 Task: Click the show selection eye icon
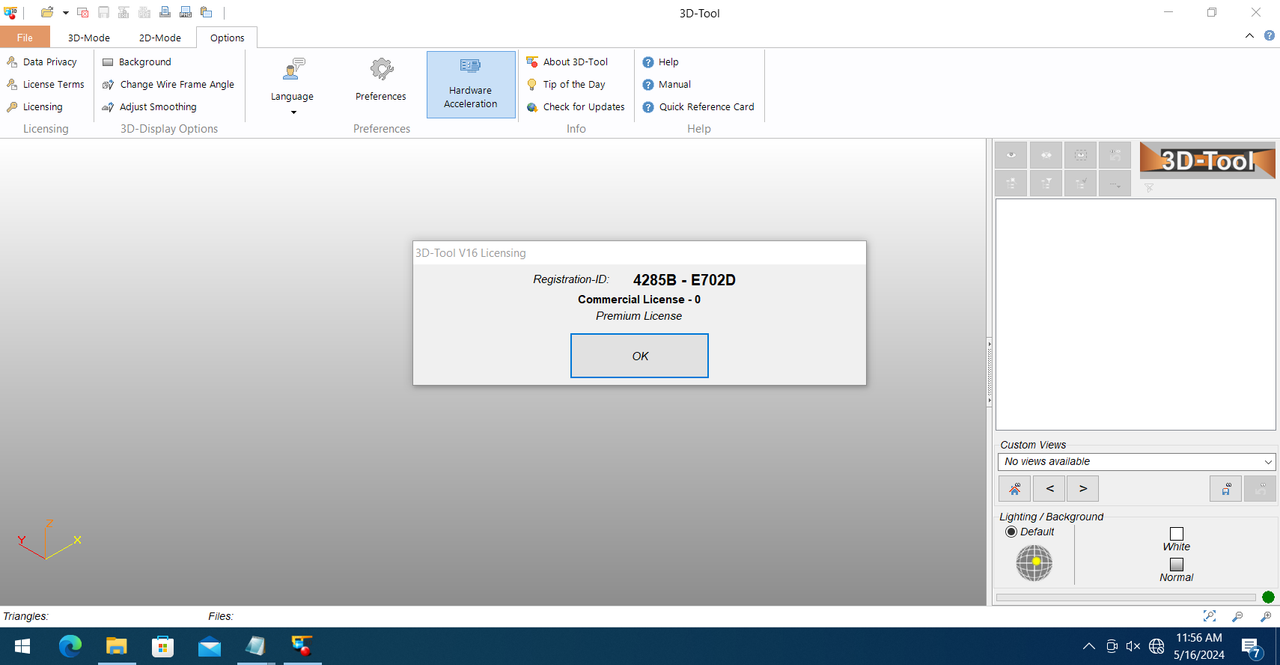[1080, 155]
